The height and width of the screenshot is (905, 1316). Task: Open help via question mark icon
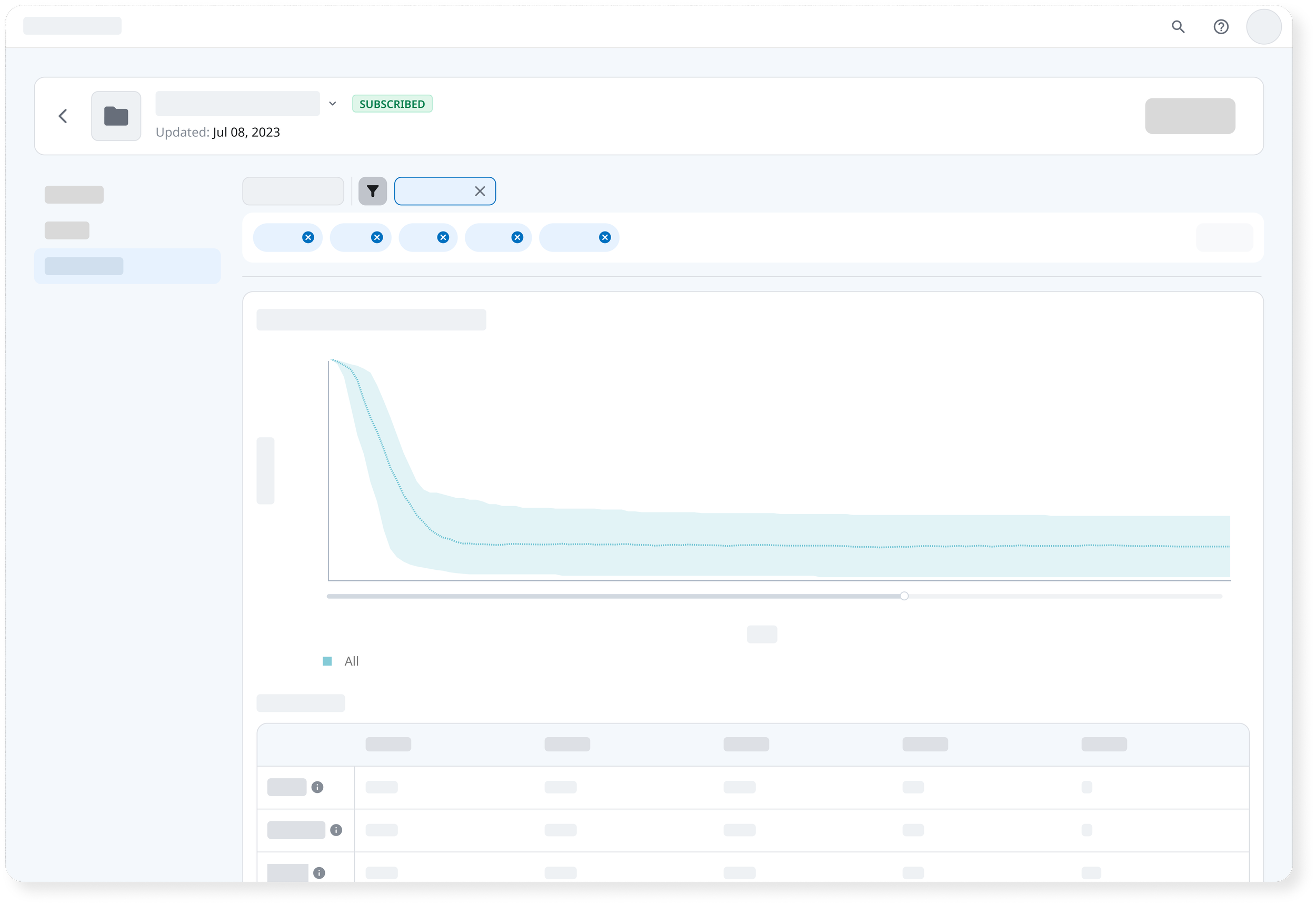[x=1221, y=27]
